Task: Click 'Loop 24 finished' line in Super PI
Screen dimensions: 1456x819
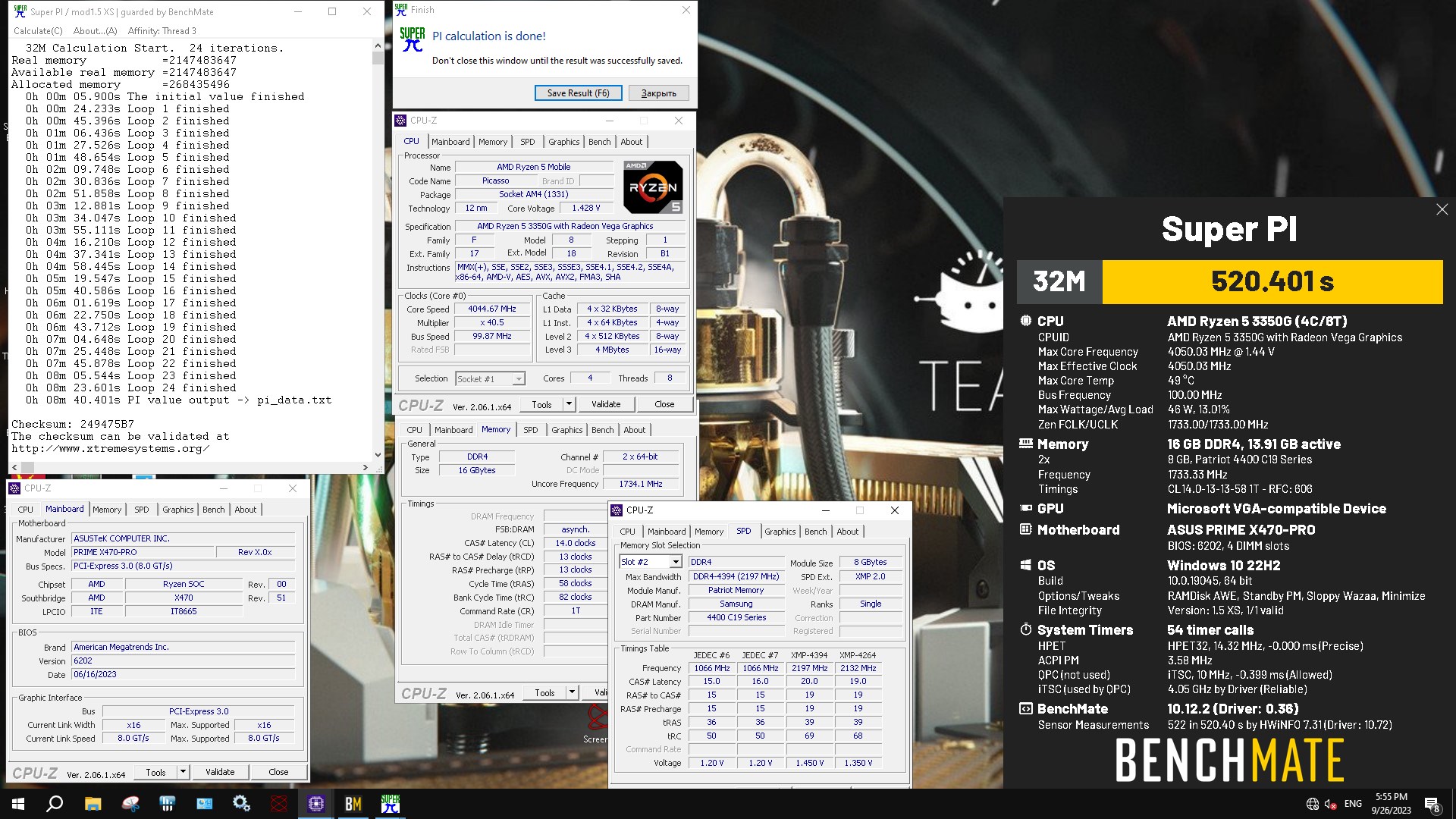Action: pyautogui.click(x=130, y=388)
